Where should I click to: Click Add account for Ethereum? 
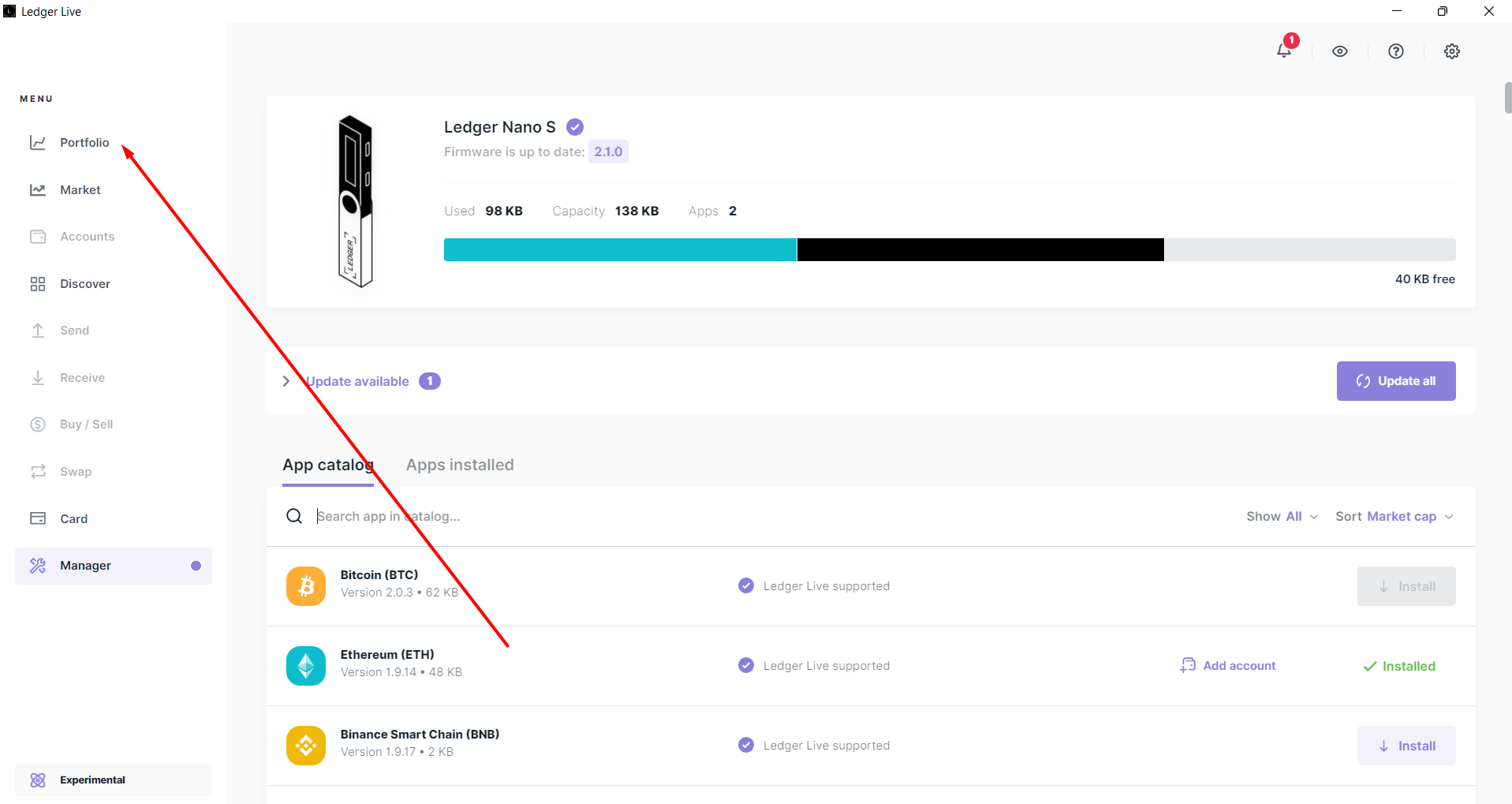[x=1228, y=666]
